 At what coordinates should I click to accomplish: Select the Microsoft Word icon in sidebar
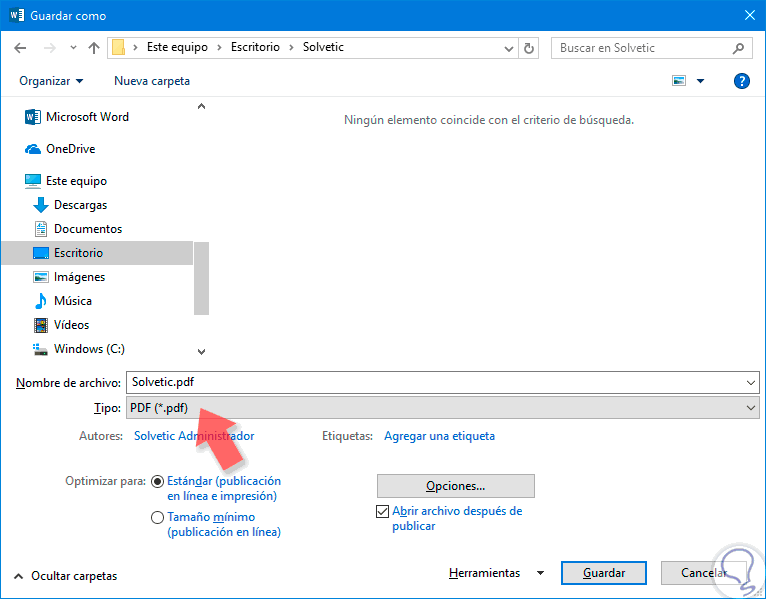coord(32,117)
